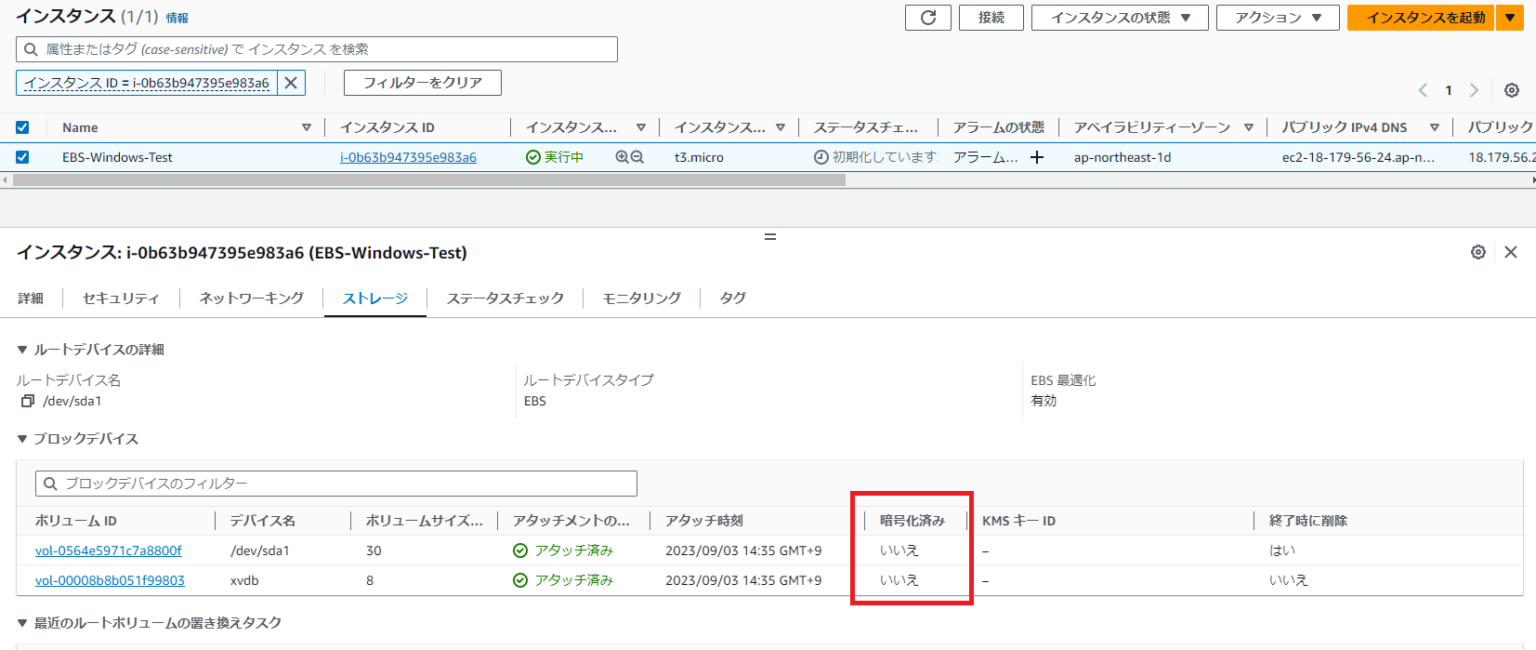Click the xvdb device name cell

244,580
